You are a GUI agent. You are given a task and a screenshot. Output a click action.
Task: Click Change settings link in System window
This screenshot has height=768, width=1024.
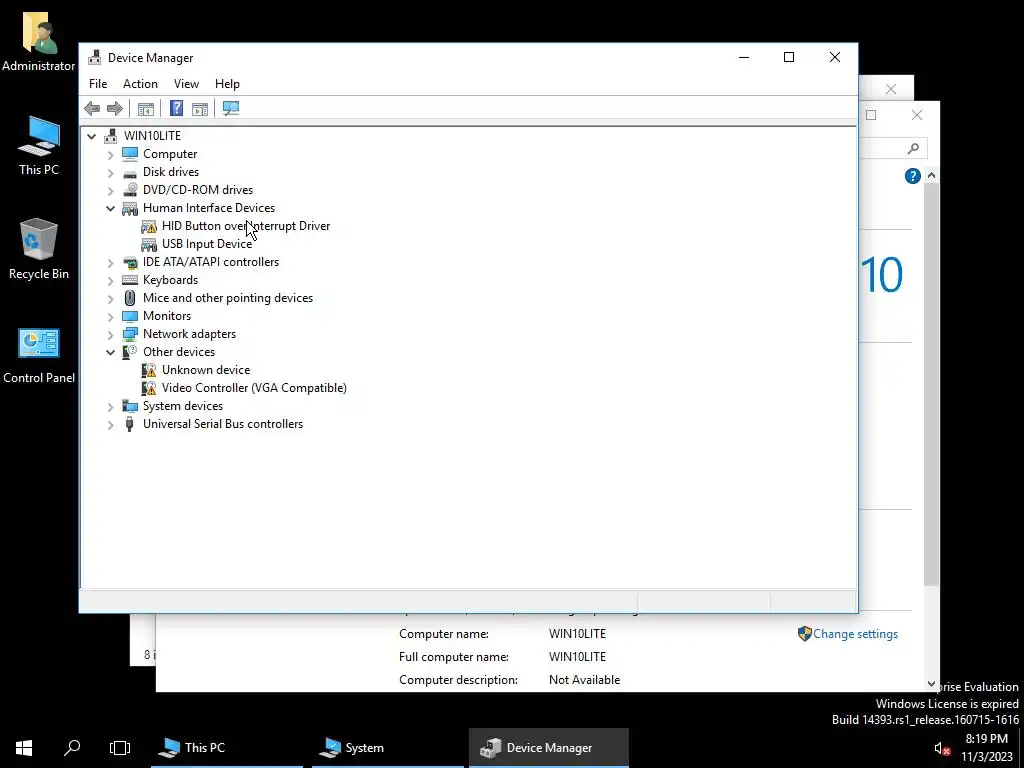[855, 634]
